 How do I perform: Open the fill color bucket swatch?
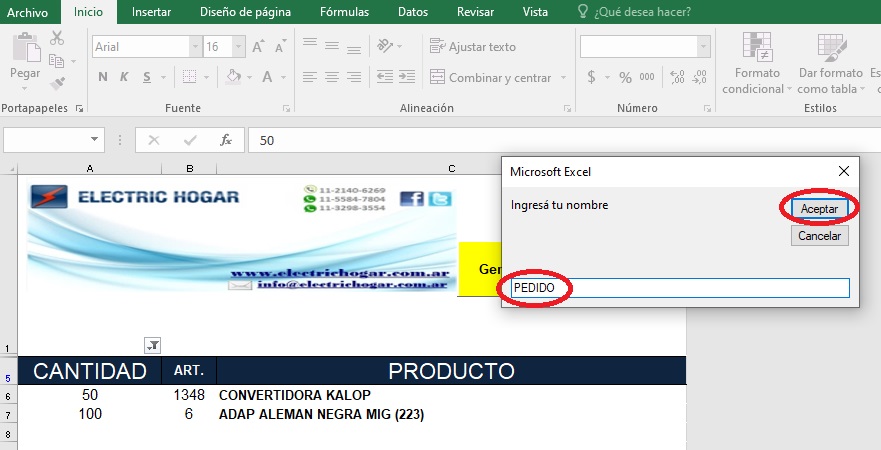234,77
